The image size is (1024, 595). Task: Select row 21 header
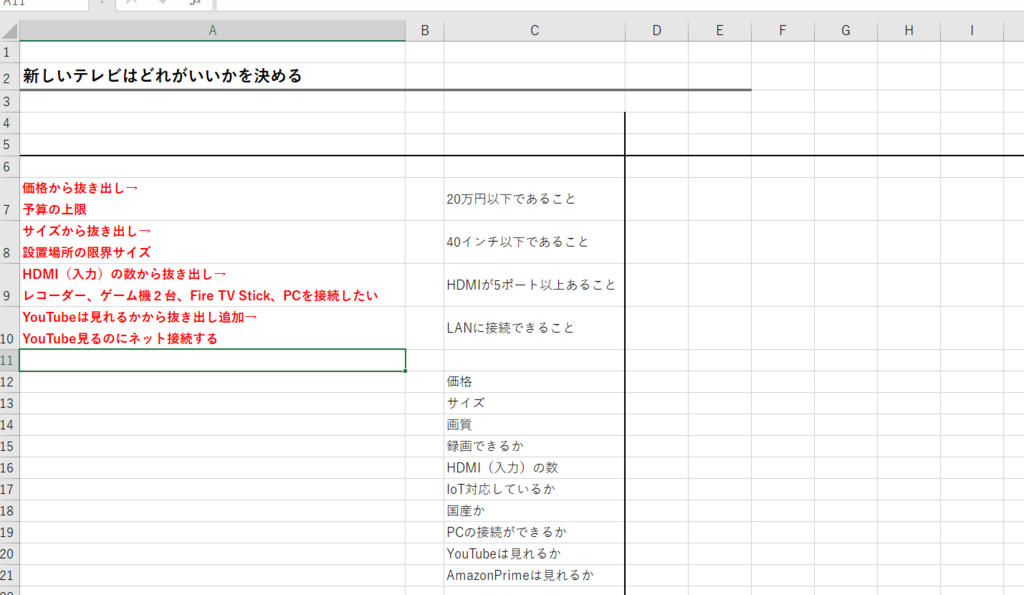click(x=9, y=576)
